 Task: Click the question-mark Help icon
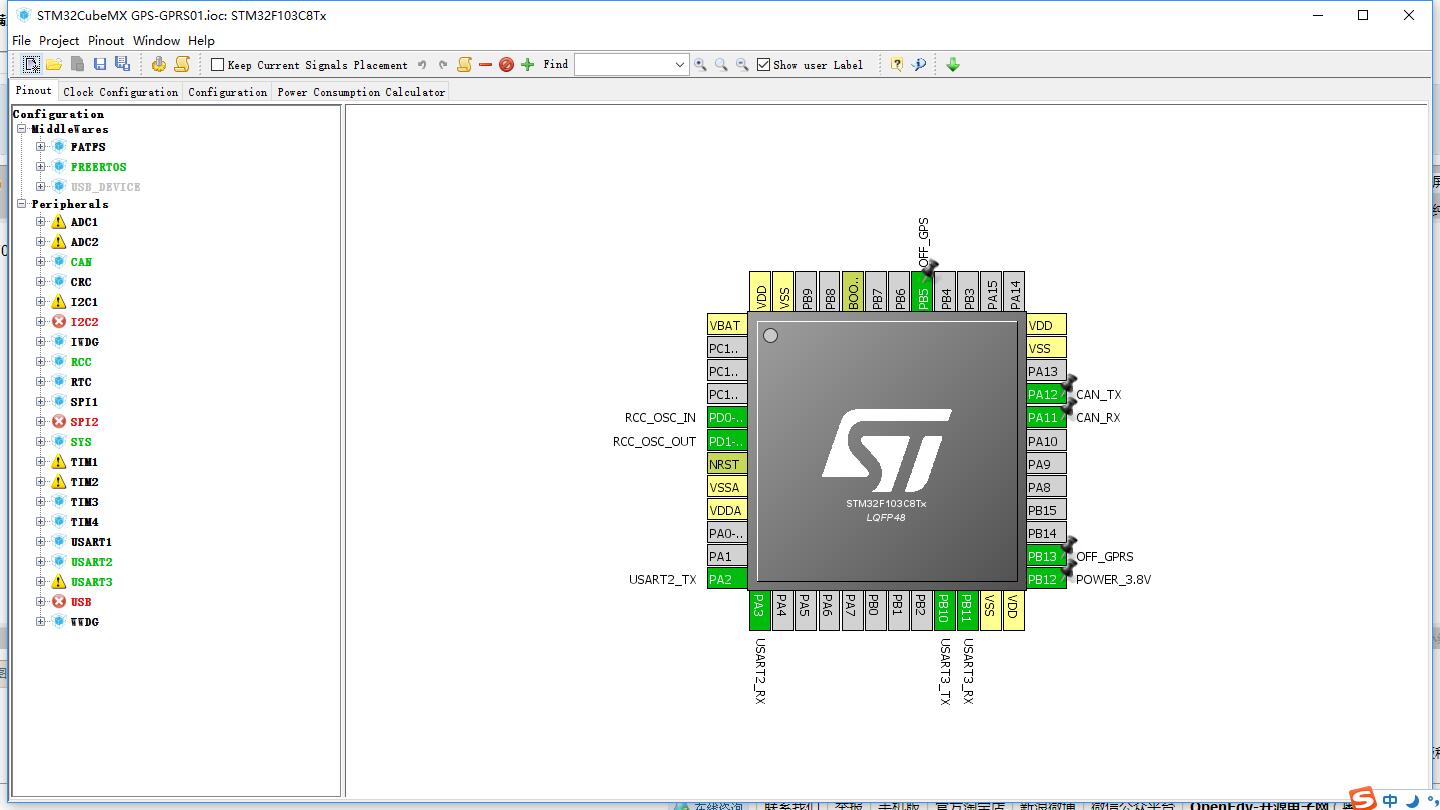(x=896, y=65)
